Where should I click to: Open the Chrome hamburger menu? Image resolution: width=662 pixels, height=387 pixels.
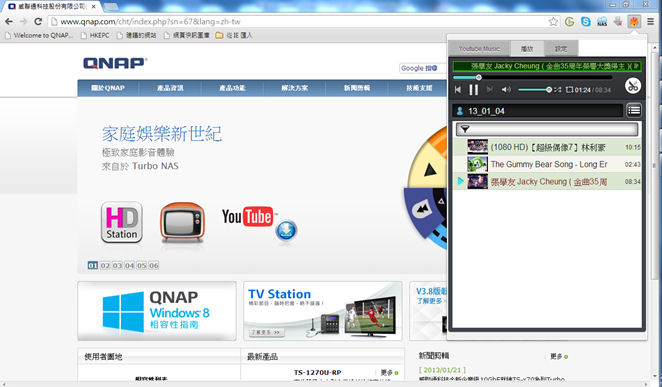pos(651,22)
